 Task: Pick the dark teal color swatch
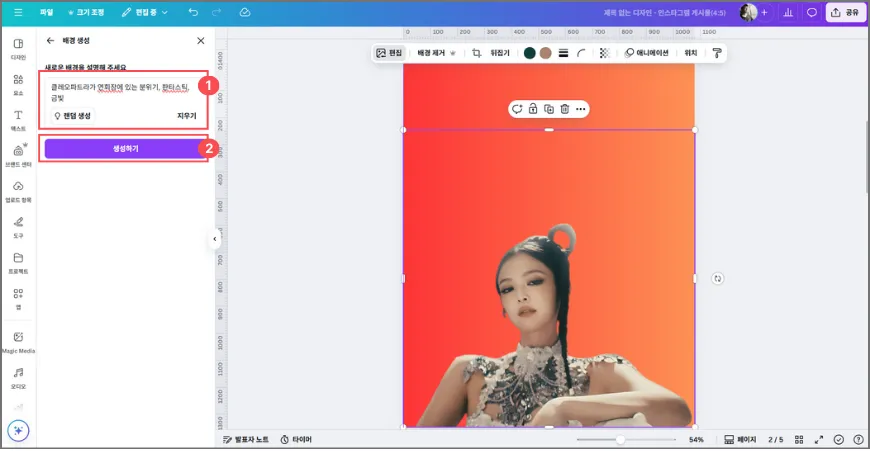point(529,53)
